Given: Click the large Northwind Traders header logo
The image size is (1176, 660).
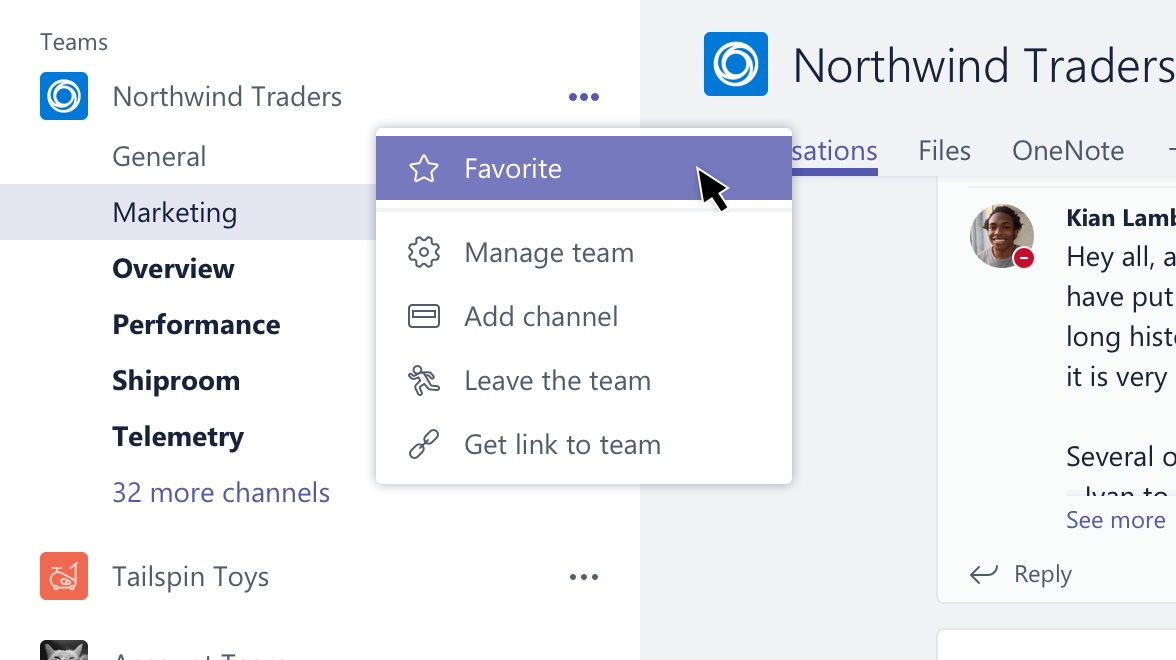Looking at the screenshot, I should coord(736,64).
